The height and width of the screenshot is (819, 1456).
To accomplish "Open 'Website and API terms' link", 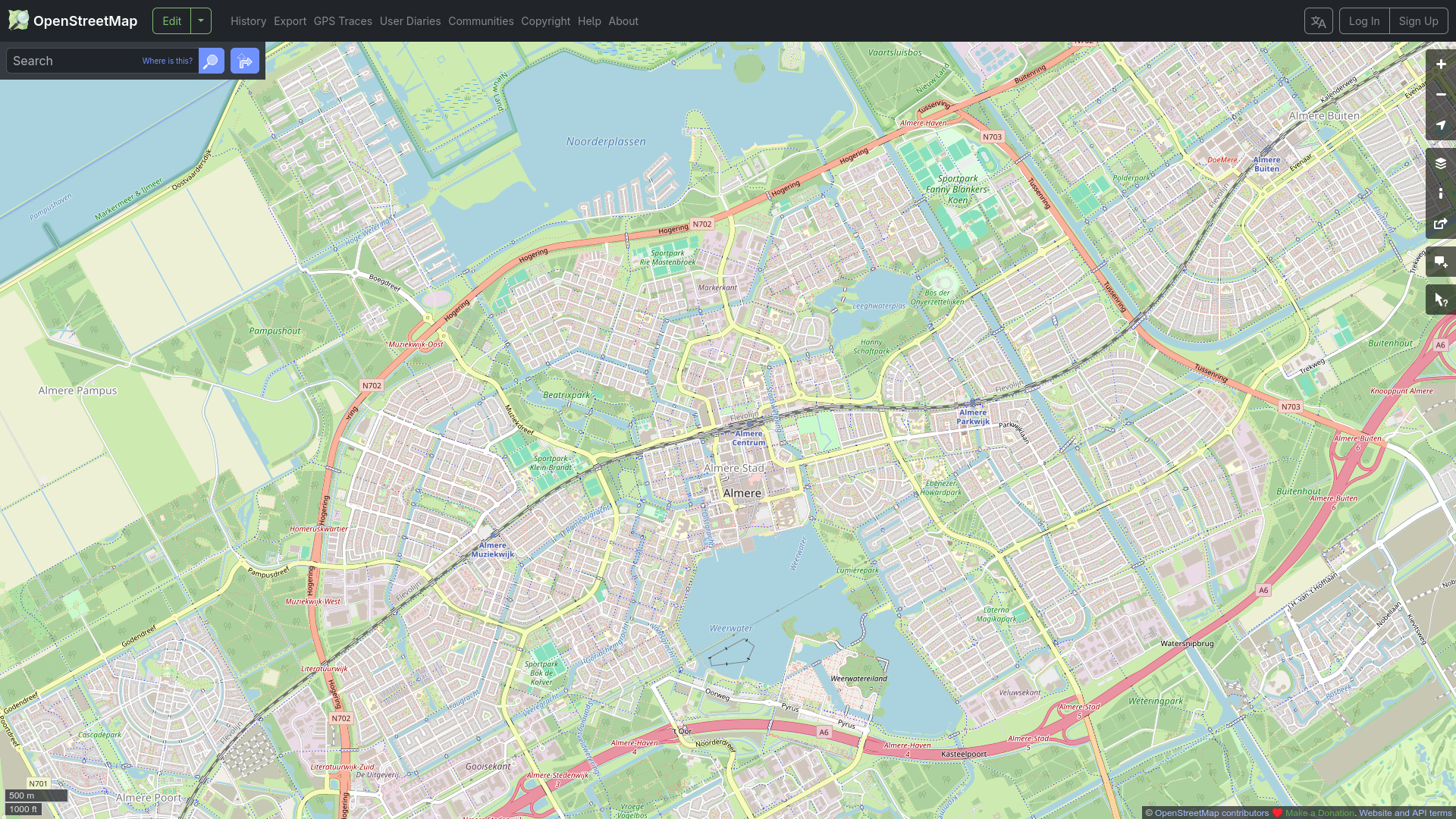I will 1405,813.
